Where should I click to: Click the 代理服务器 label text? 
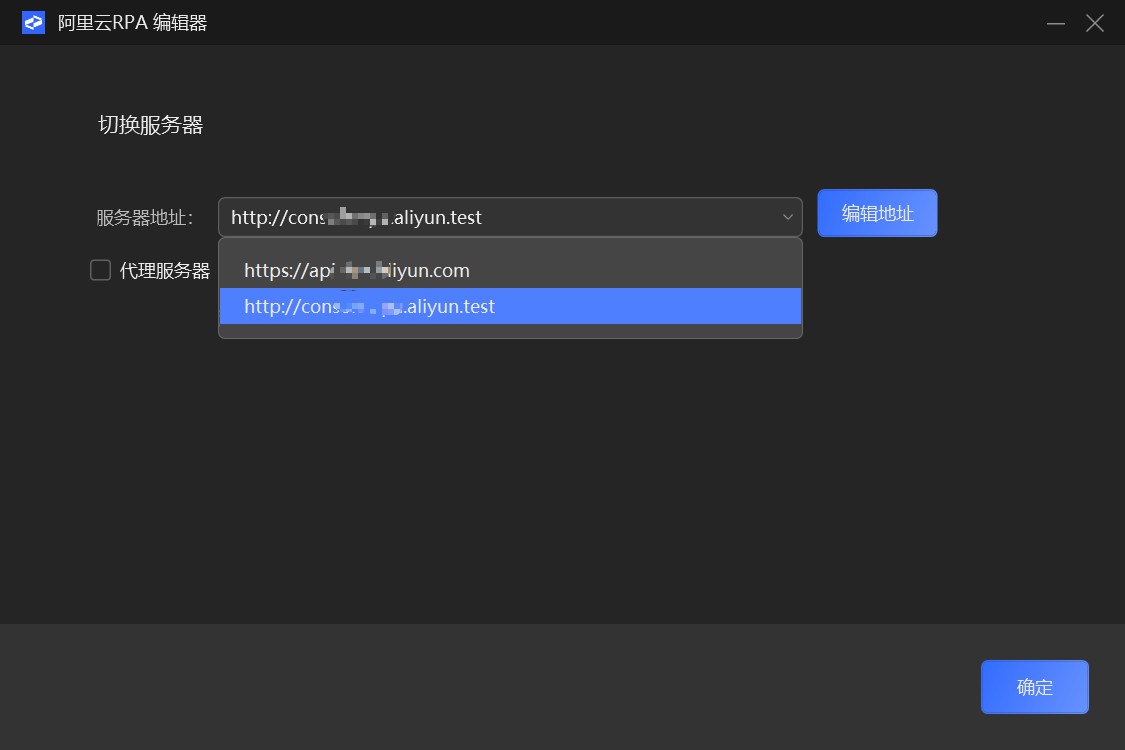tap(164, 271)
